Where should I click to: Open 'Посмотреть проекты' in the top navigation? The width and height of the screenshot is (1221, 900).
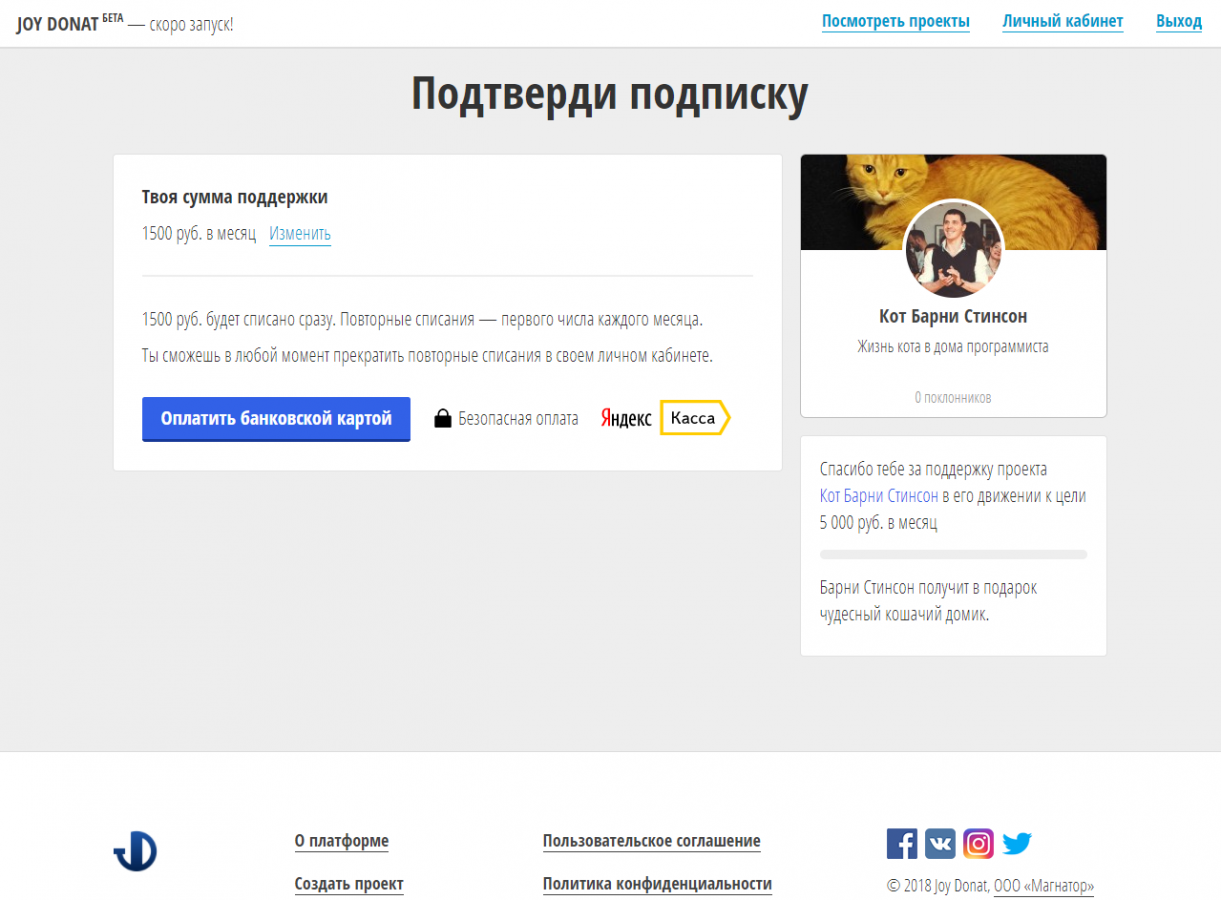pos(895,22)
